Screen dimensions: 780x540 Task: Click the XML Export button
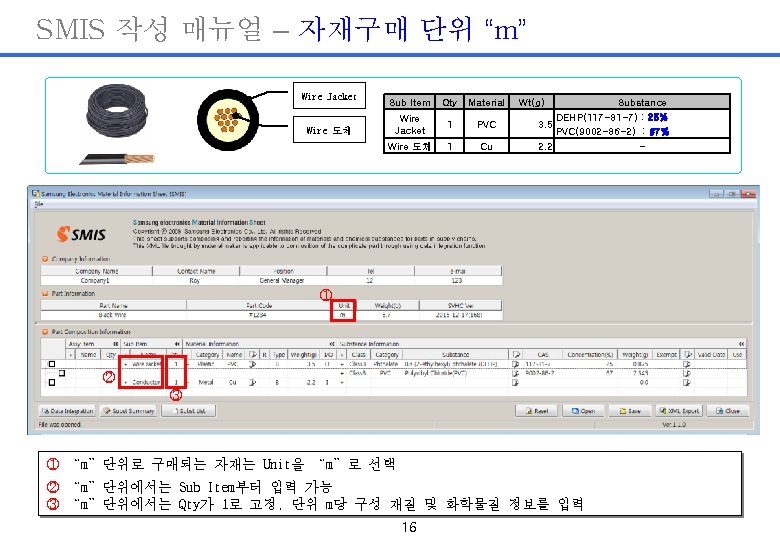(x=679, y=411)
